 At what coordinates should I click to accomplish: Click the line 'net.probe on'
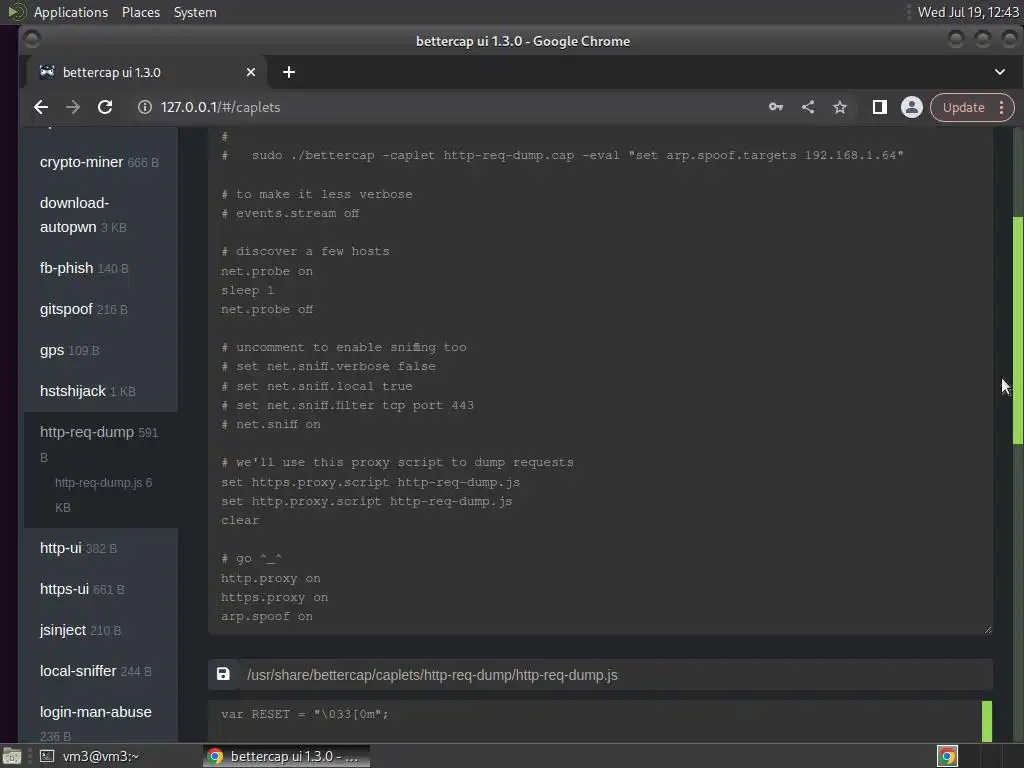pyautogui.click(x=266, y=271)
